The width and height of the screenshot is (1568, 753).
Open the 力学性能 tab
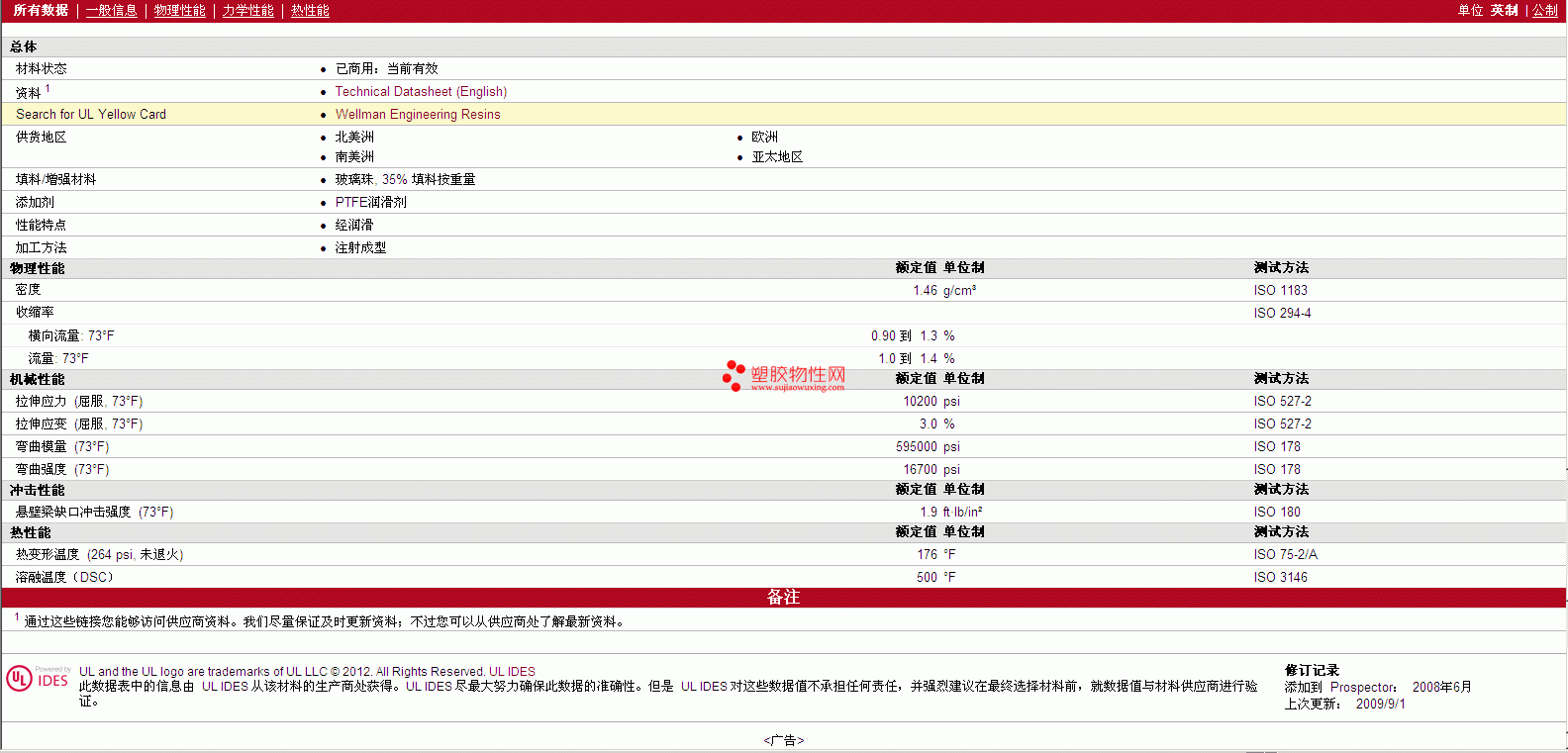[247, 10]
